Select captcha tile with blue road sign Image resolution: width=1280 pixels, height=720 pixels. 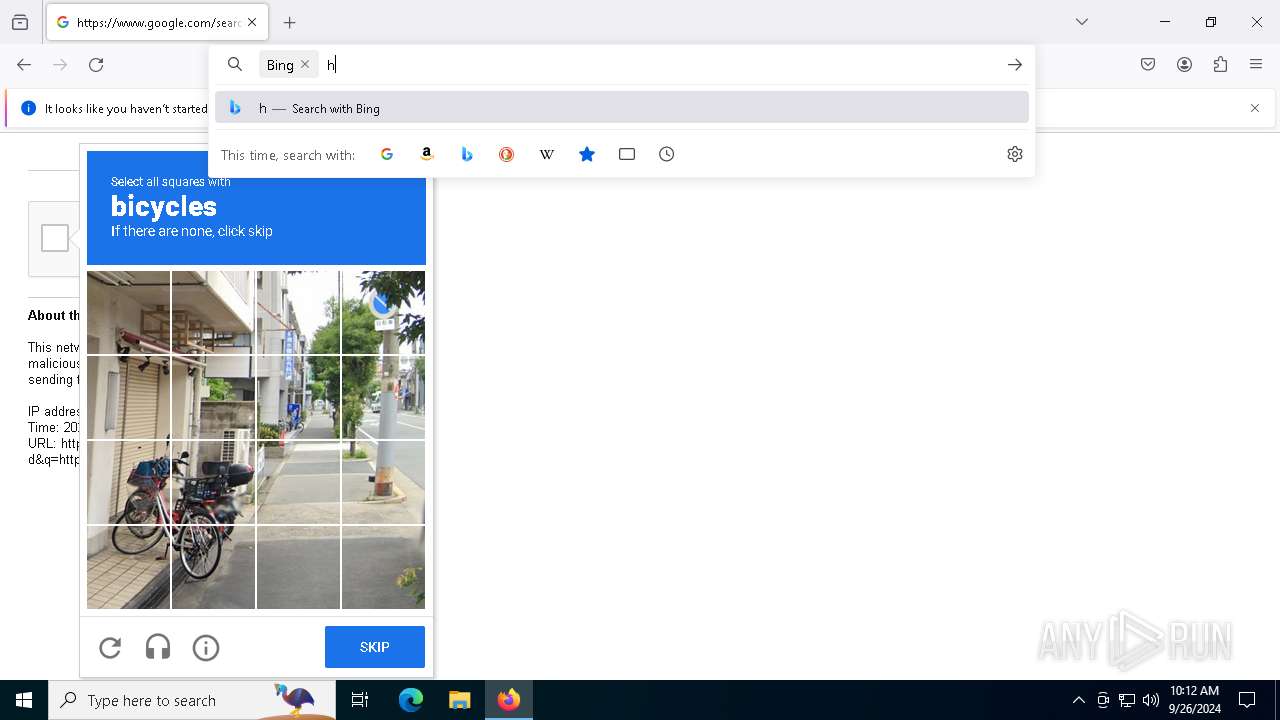383,312
